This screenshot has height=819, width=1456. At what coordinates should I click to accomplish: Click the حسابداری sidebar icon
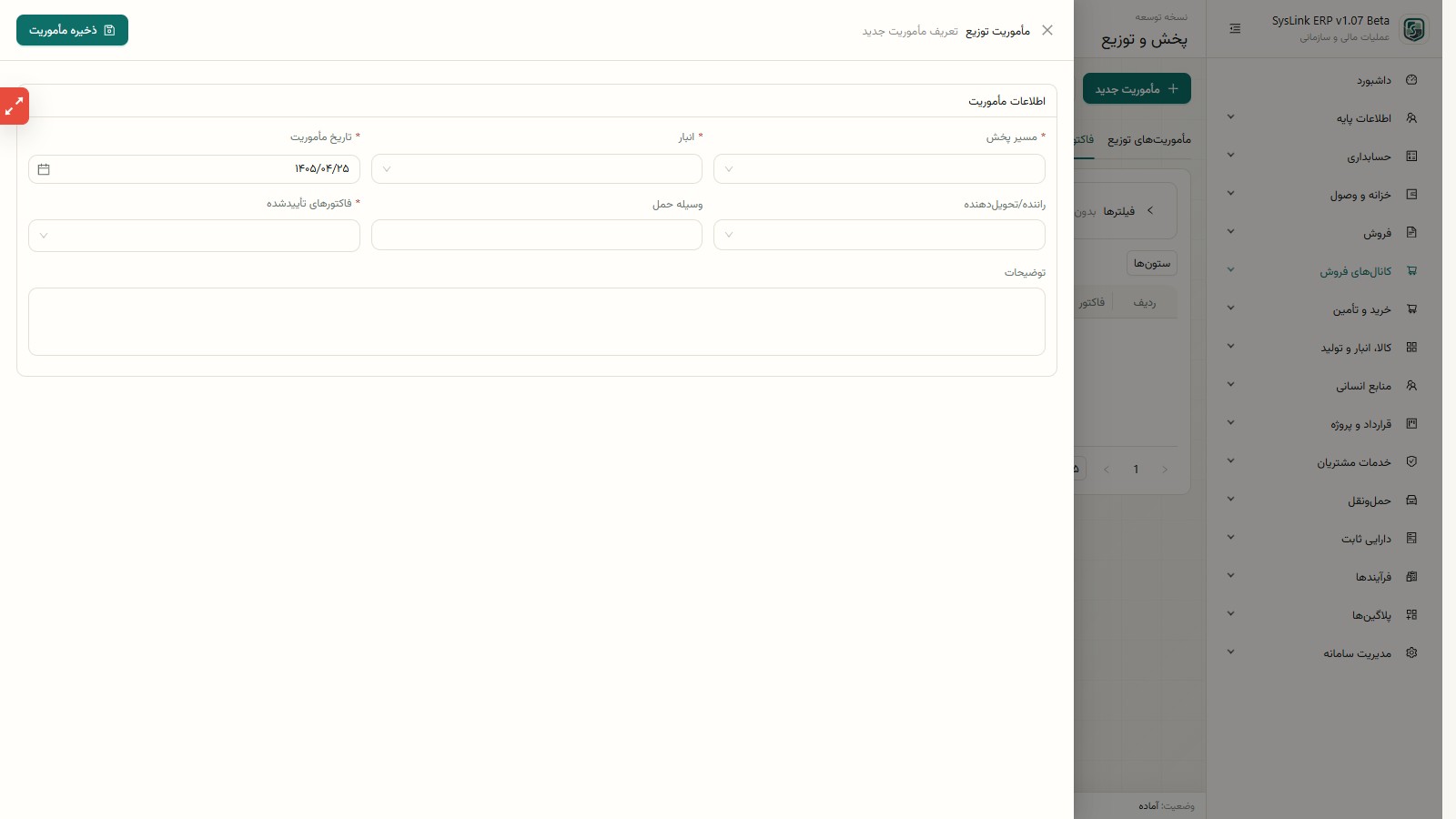coord(1411,157)
